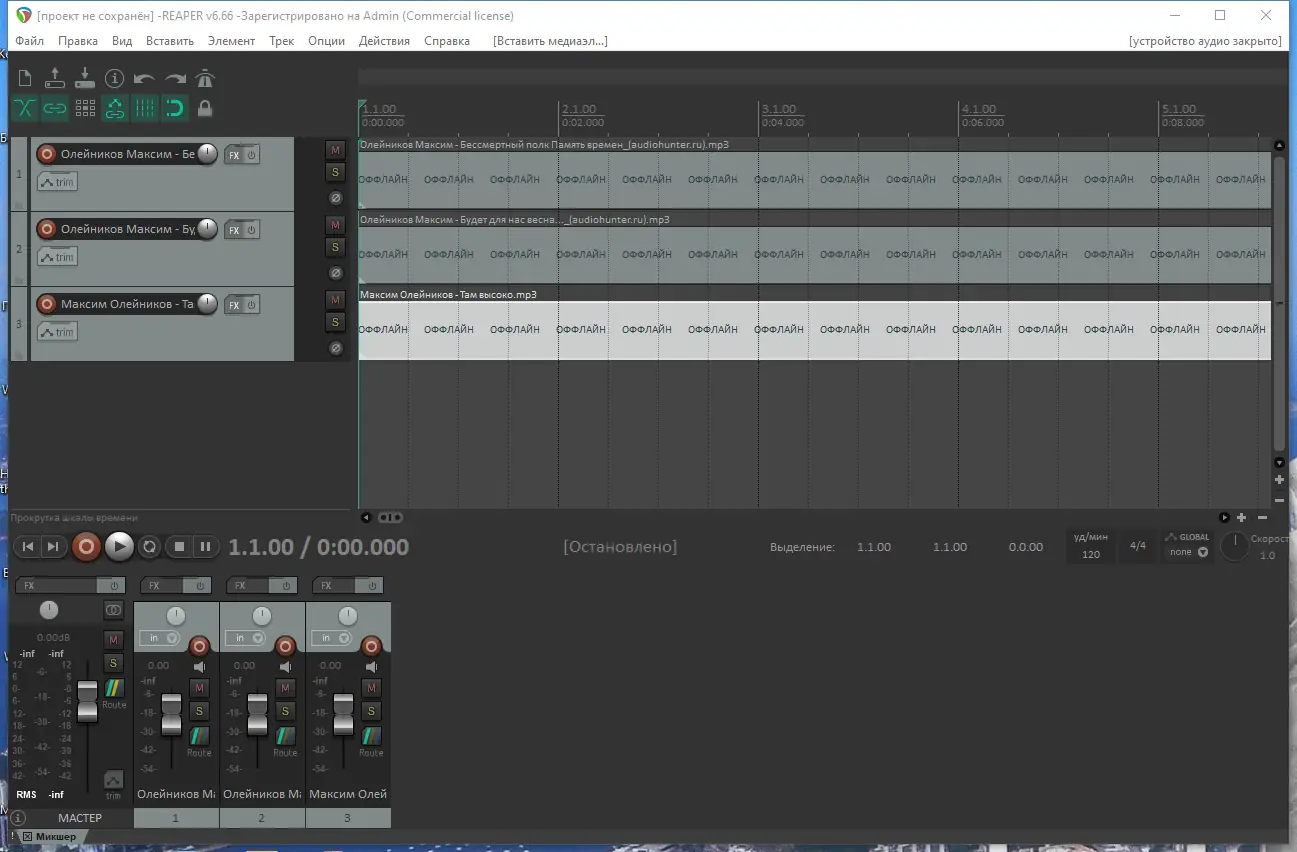This screenshot has width=1297, height=852.
Task: Open the Правка menu
Action: [78, 41]
